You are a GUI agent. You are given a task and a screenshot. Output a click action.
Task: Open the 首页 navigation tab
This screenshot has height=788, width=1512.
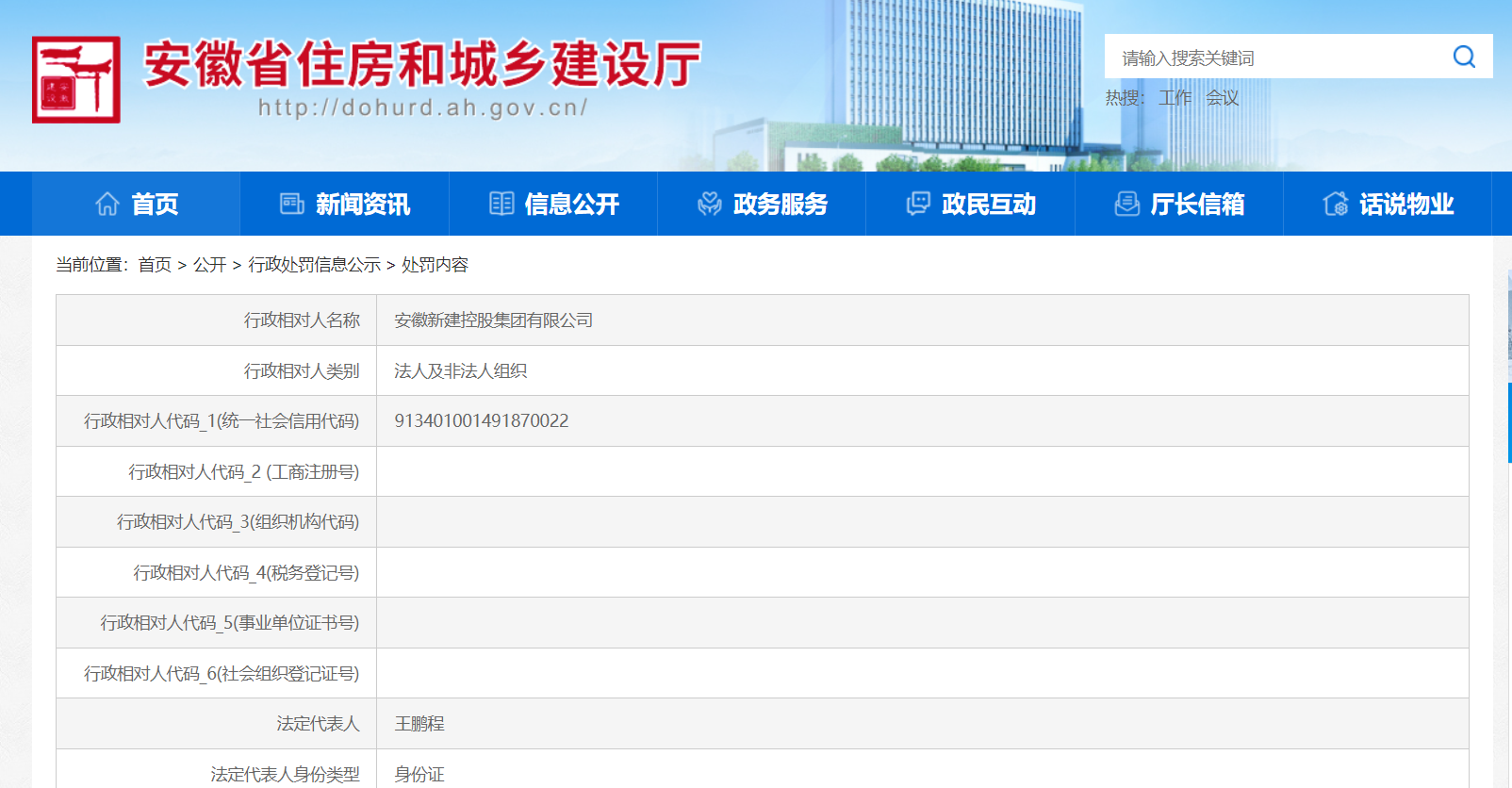[x=136, y=204]
